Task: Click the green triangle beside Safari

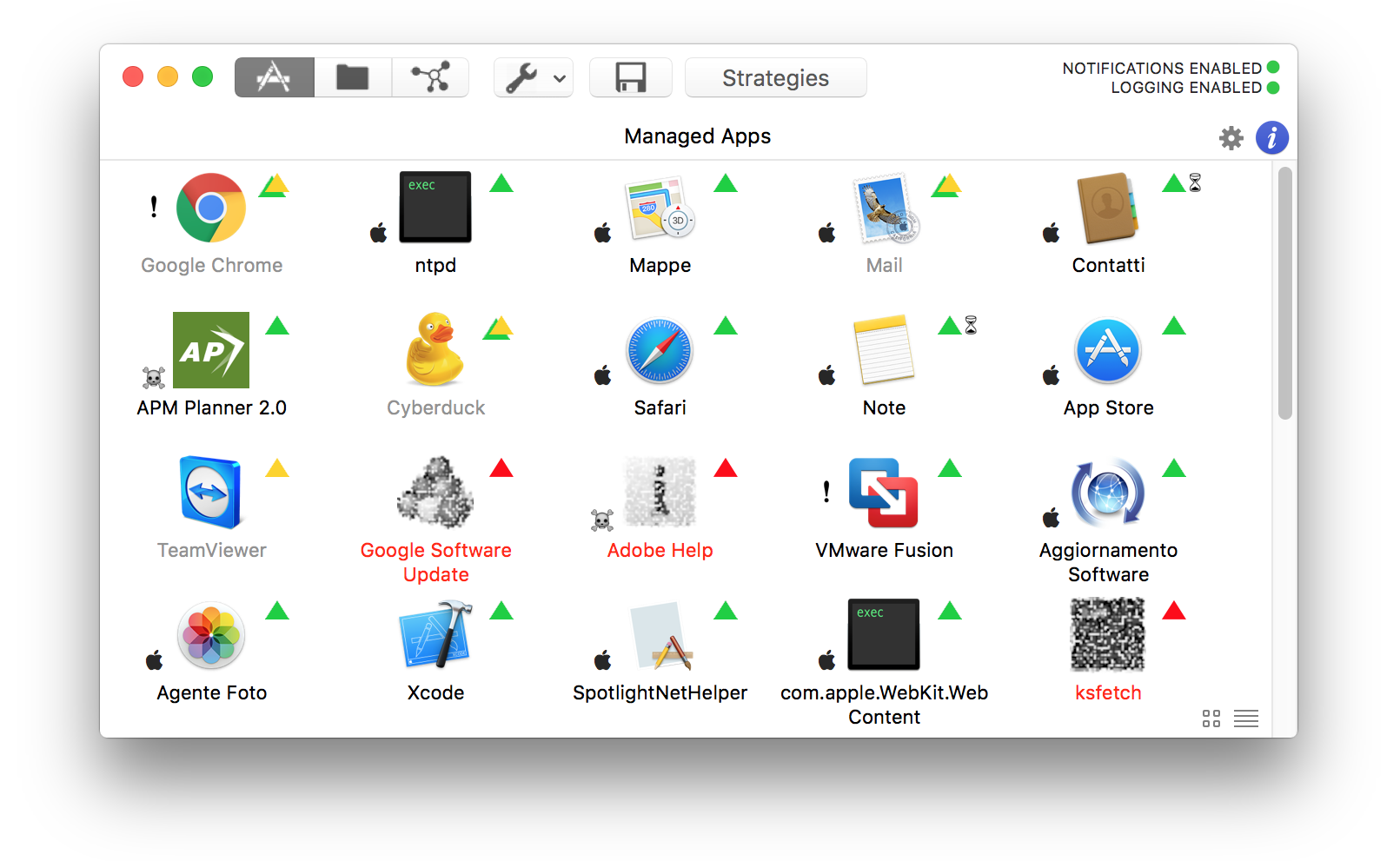Action: point(726,326)
